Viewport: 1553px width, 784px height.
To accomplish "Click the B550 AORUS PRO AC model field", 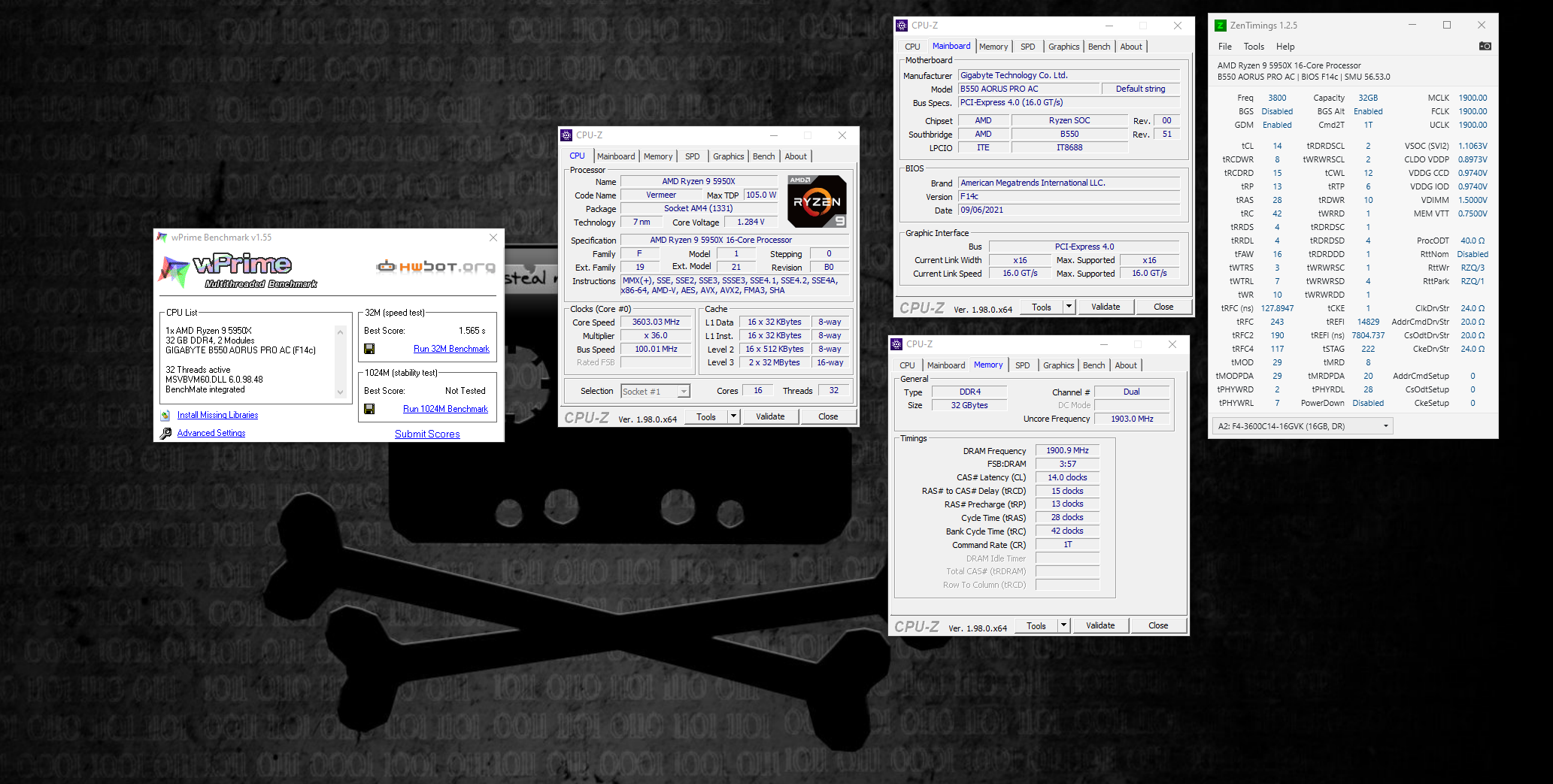I will [x=1028, y=89].
